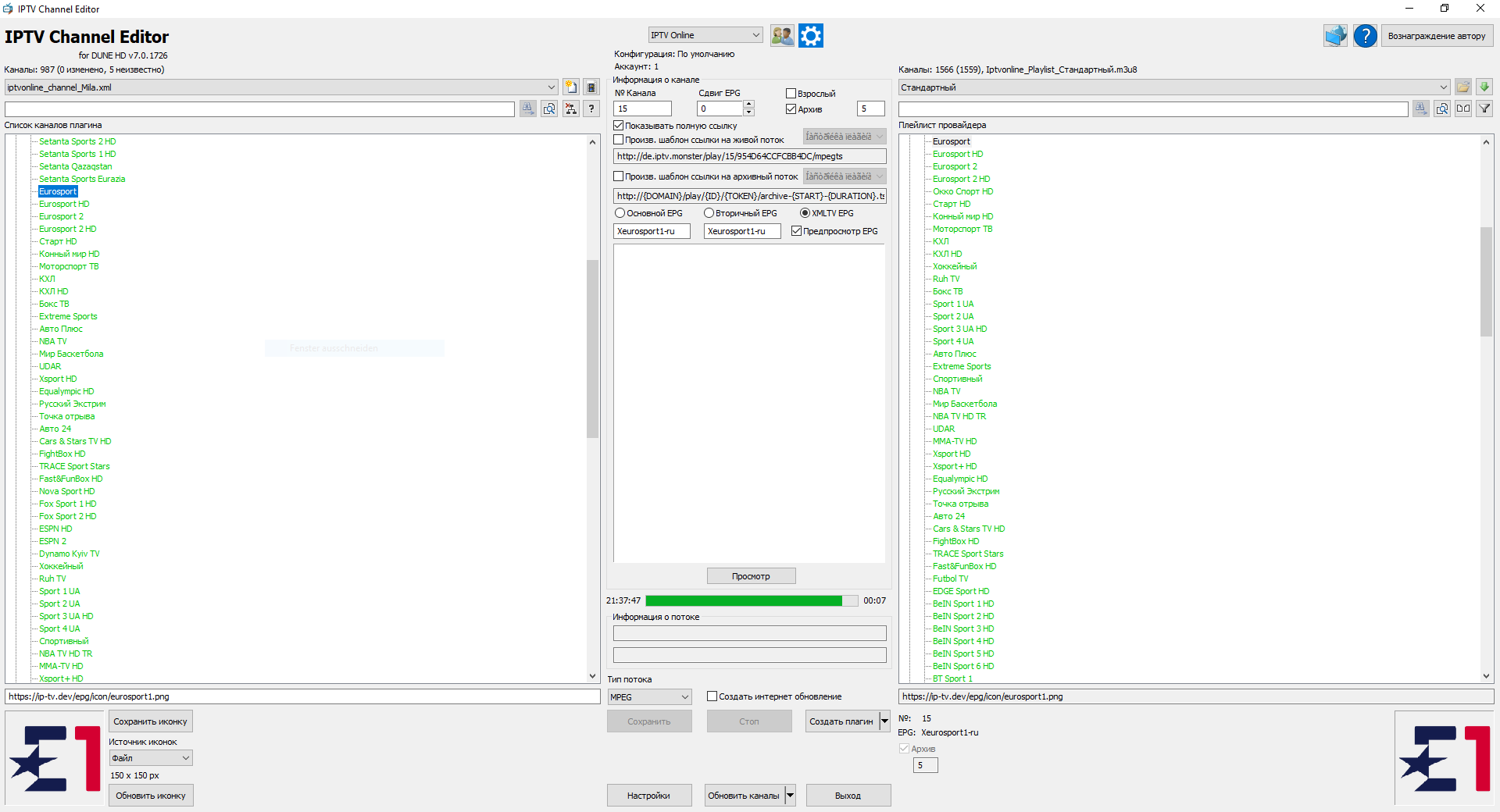This screenshot has width=1500, height=812.
Task: Click filmstrip document icon beside channel list dropdown
Action: (591, 87)
